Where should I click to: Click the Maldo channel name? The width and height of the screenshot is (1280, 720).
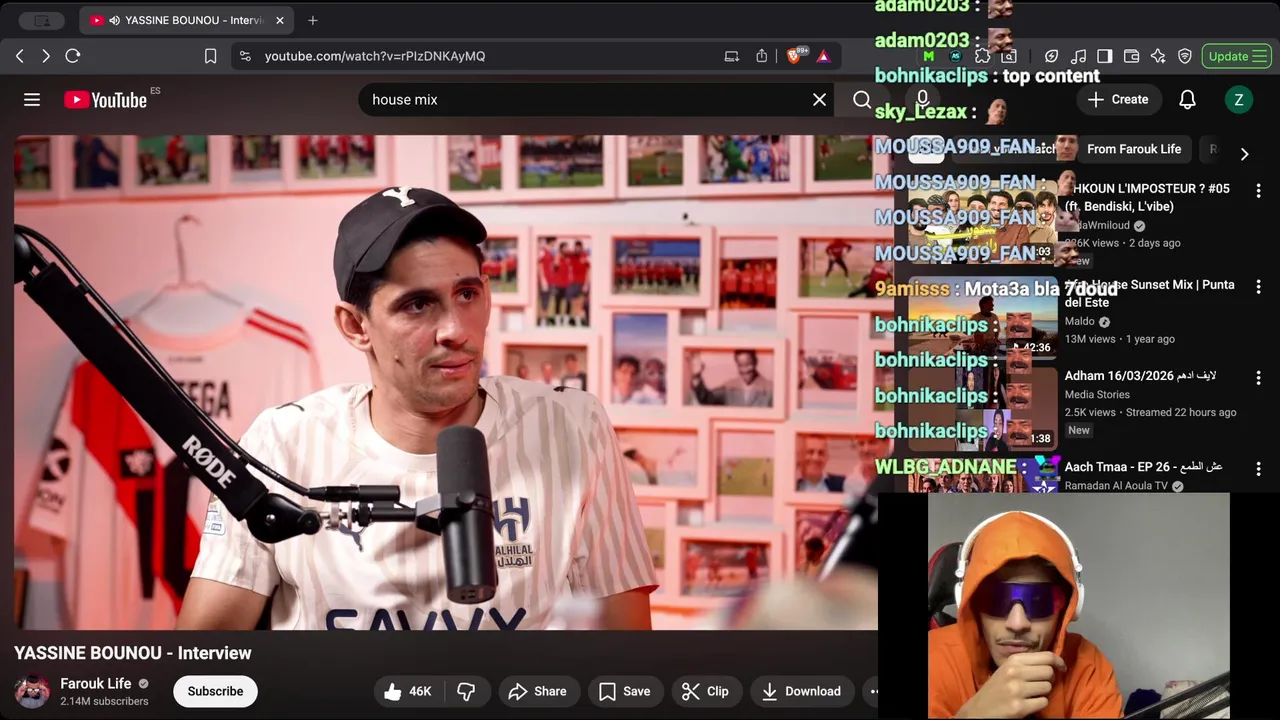(1079, 321)
